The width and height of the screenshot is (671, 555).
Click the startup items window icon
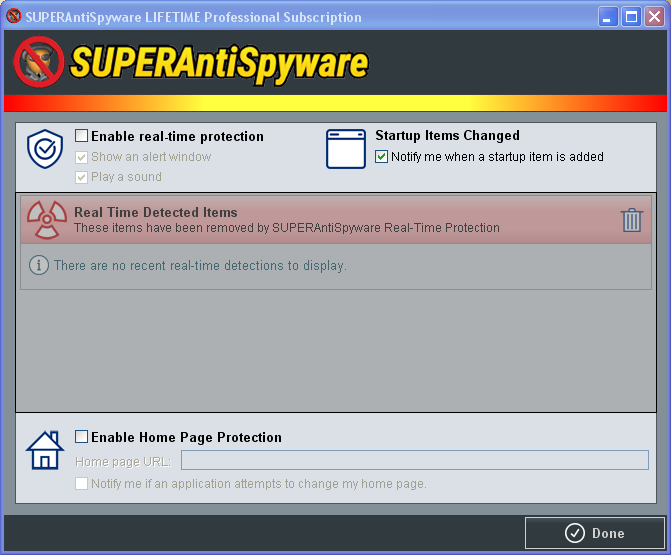pyautogui.click(x=346, y=149)
